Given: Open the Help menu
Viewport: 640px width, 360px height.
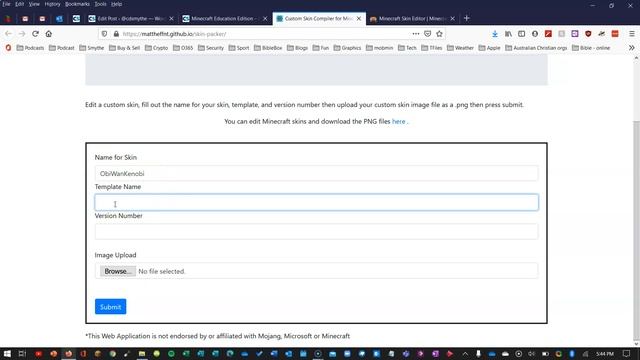Looking at the screenshot, I should point(116,4).
